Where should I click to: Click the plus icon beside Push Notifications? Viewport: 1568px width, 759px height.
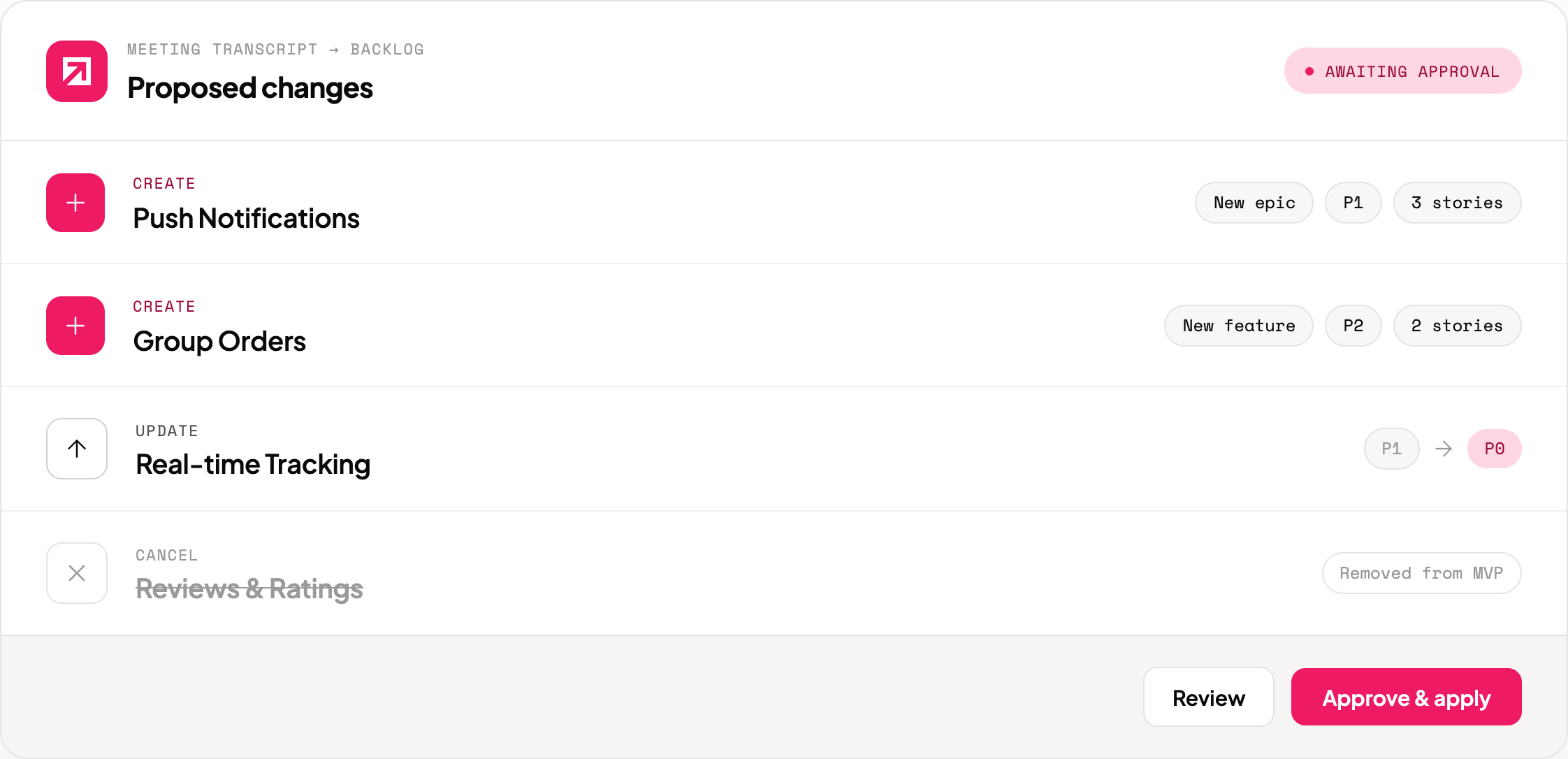coord(75,203)
